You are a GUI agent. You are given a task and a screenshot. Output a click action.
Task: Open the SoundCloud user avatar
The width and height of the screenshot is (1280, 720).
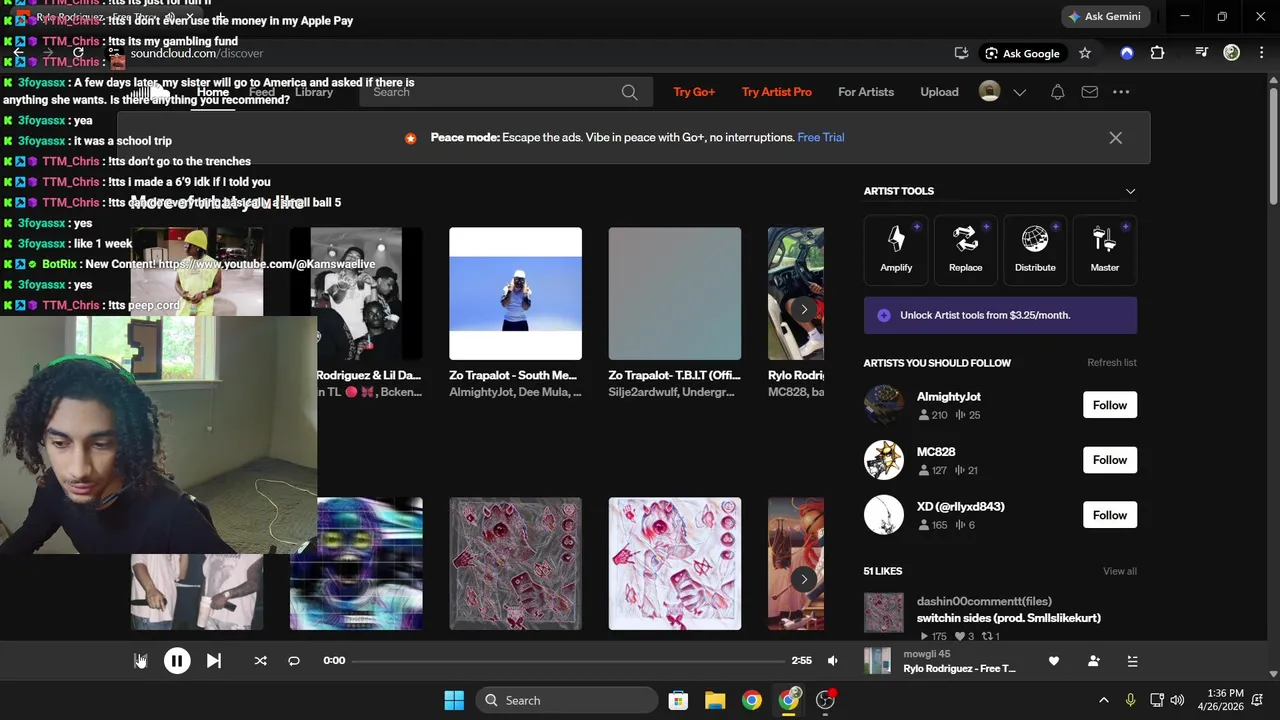[x=989, y=92]
